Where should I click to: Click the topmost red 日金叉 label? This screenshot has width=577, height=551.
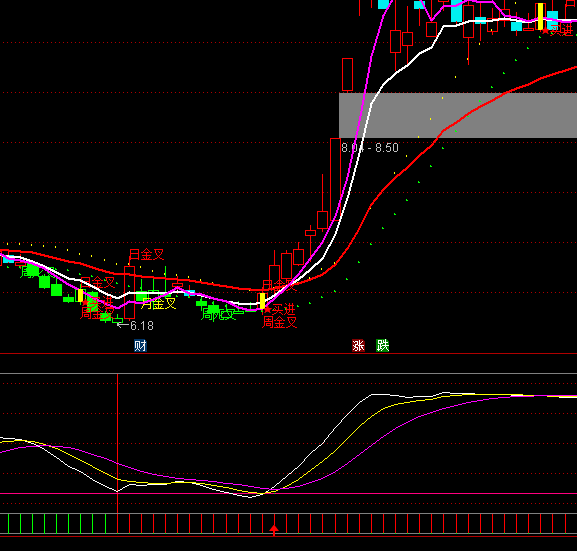coord(146,254)
